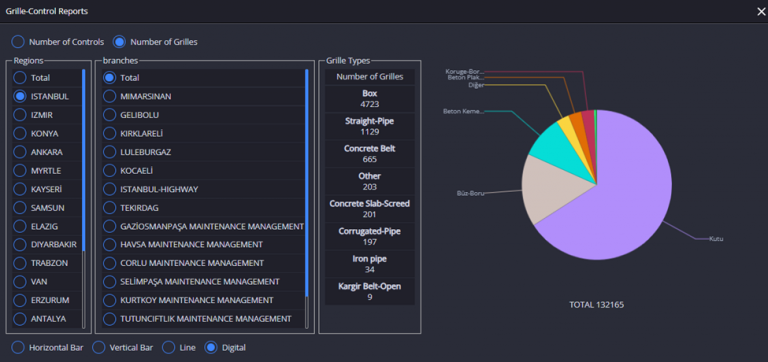
Task: Click the Diğer chart label
Action: click(x=476, y=85)
